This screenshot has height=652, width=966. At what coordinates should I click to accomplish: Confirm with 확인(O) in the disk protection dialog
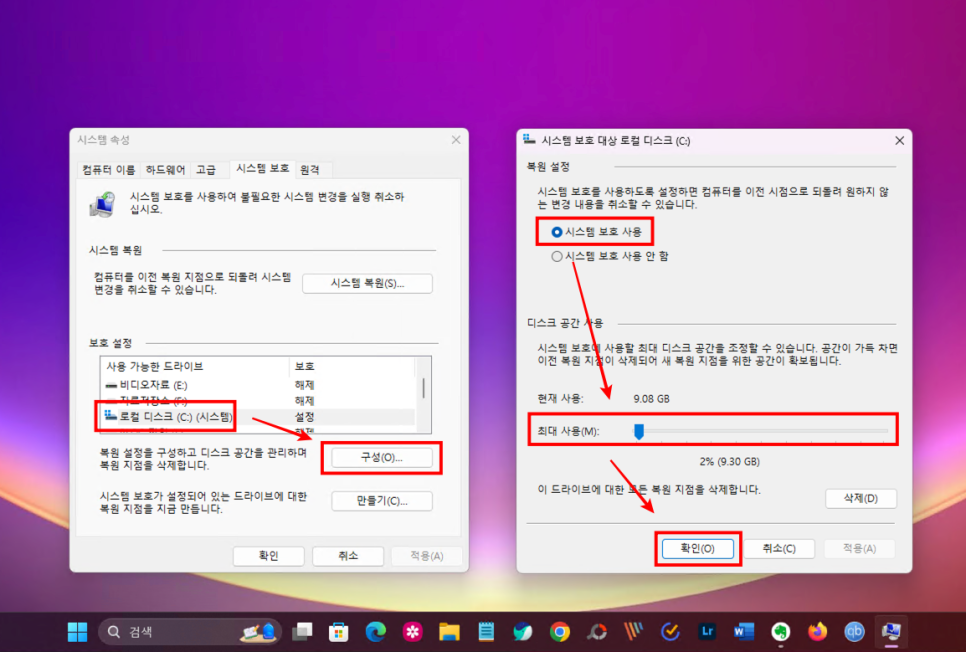[x=697, y=548]
